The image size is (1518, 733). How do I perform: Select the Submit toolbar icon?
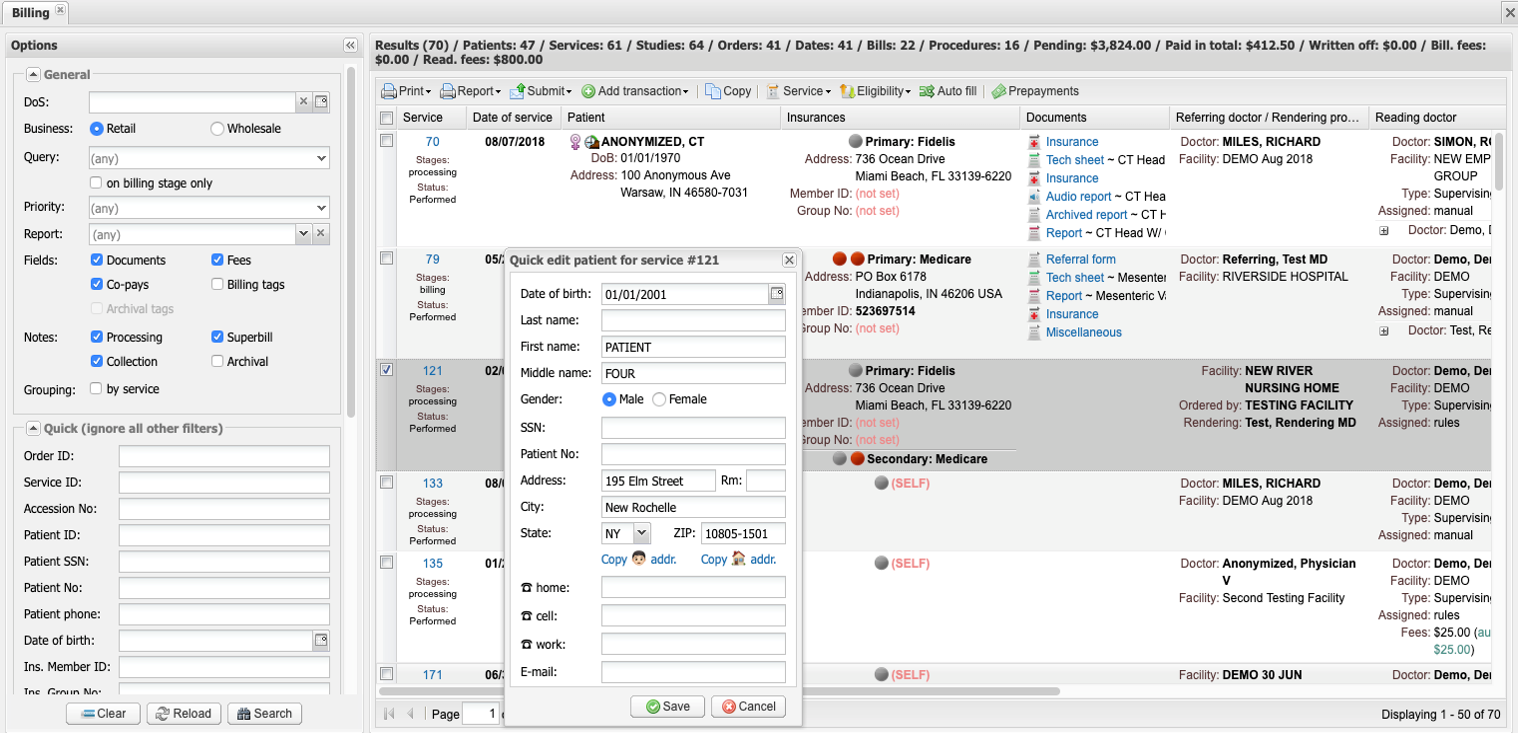(x=519, y=91)
